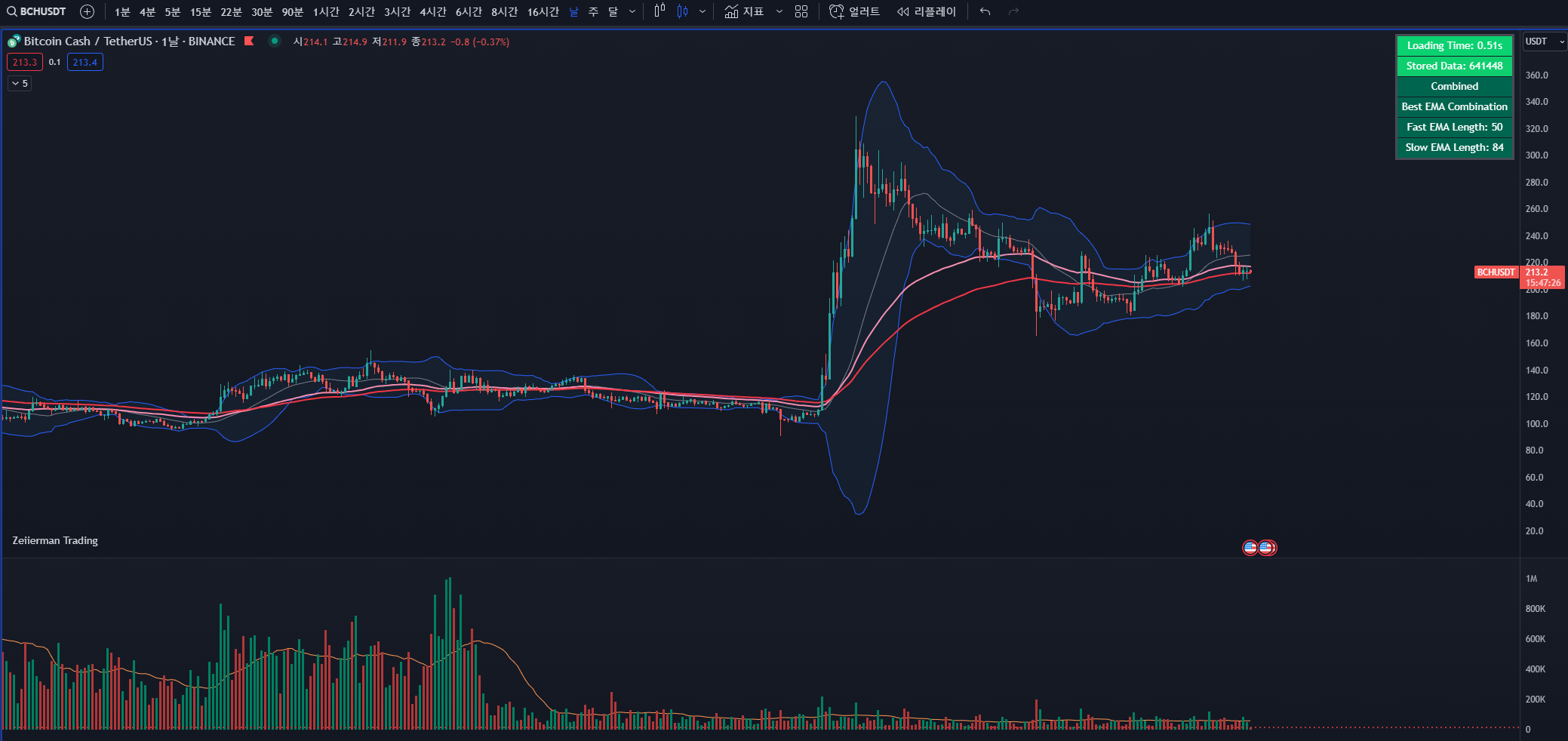The height and width of the screenshot is (741, 1568).
Task: Choose the 90분 interval
Action: pos(292,11)
